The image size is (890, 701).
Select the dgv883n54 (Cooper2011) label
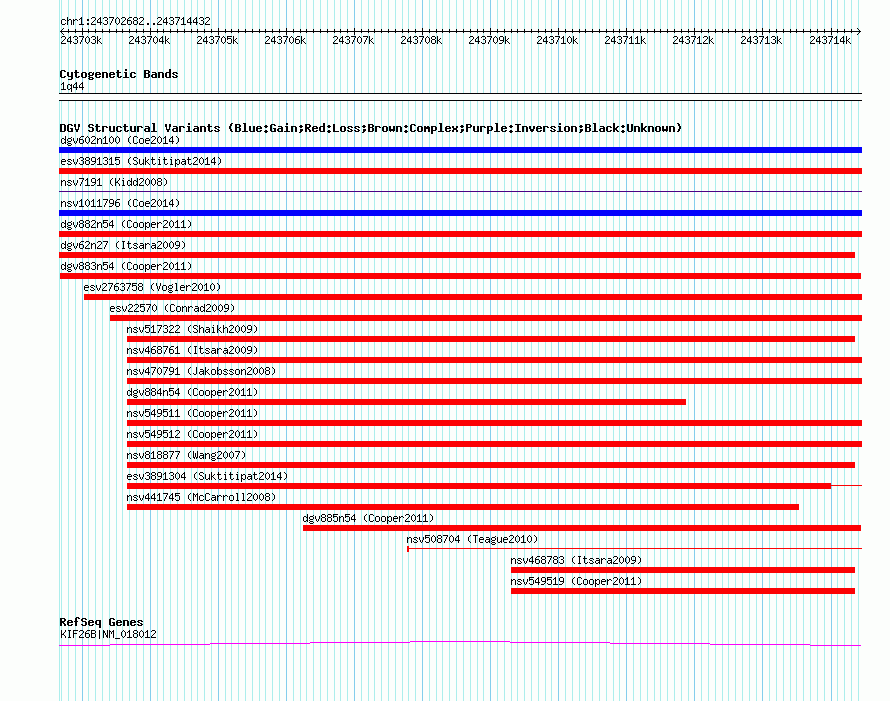pos(126,266)
